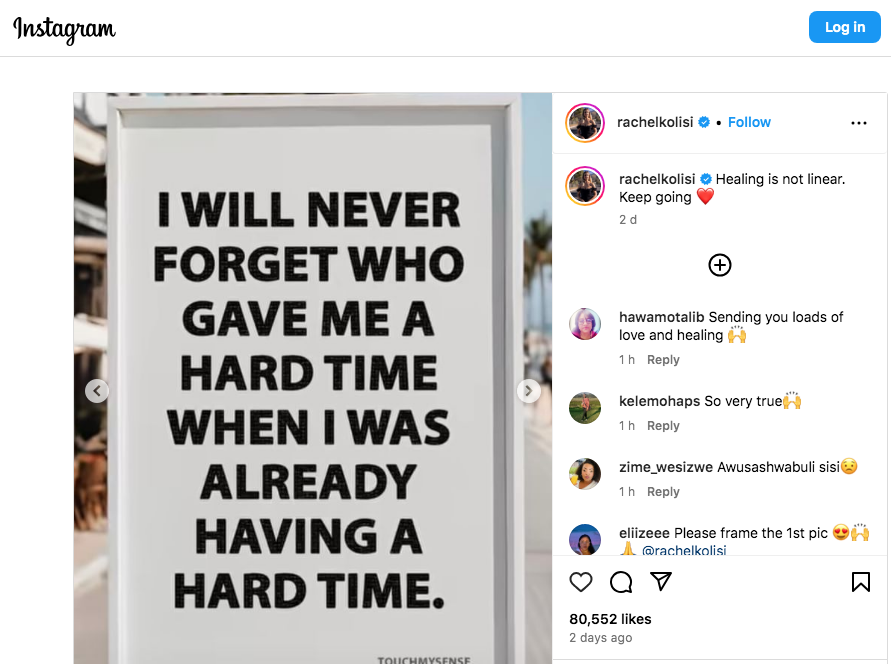Save post with bookmark icon
The image size is (891, 664).
[860, 582]
